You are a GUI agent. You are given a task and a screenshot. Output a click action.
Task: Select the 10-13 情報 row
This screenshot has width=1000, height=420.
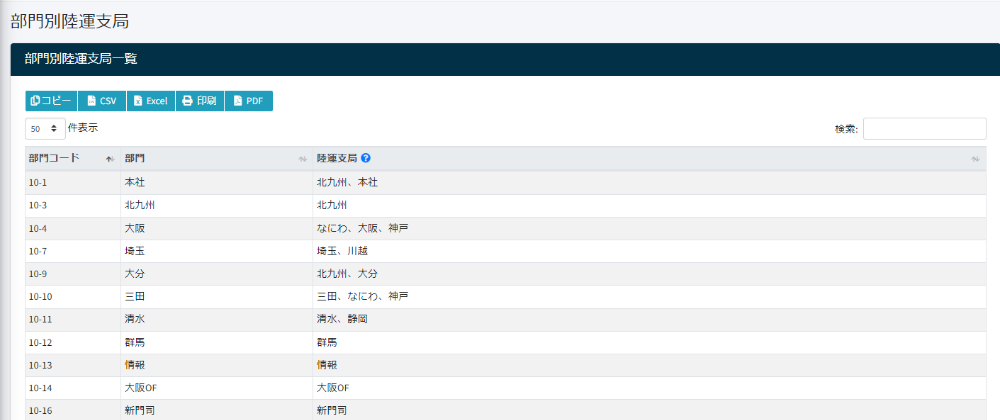coord(40,365)
